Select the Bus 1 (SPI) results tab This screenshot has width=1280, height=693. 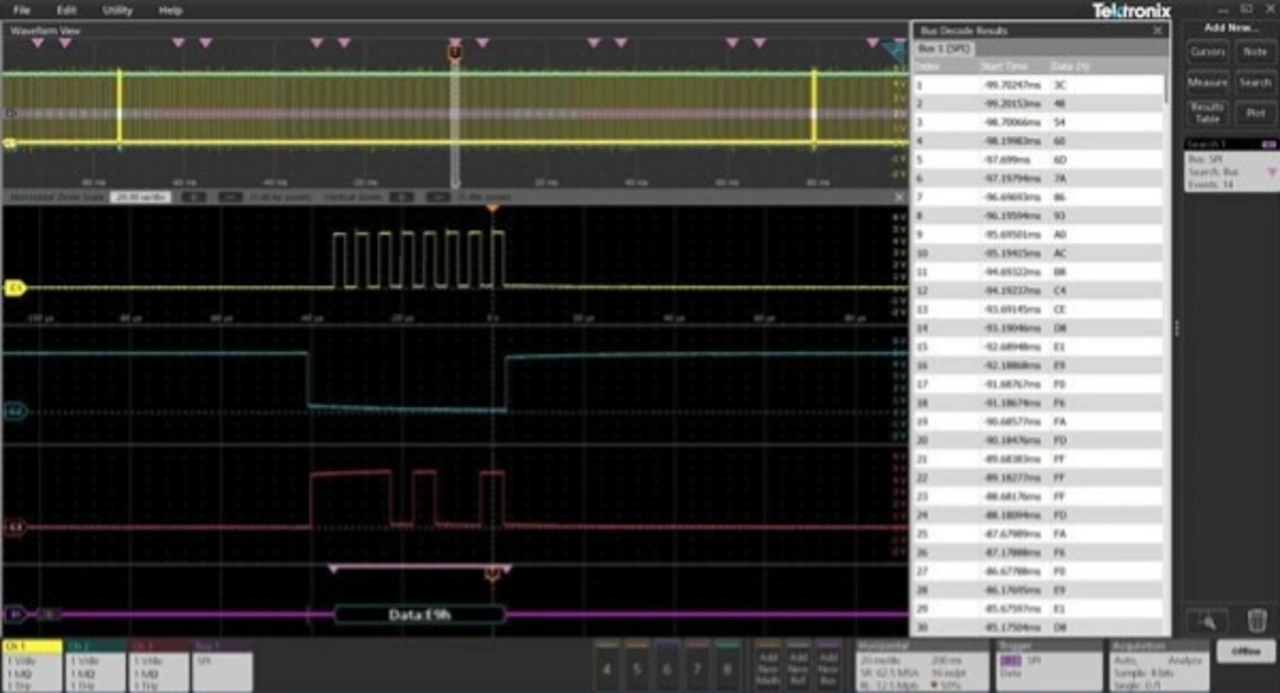(x=945, y=48)
